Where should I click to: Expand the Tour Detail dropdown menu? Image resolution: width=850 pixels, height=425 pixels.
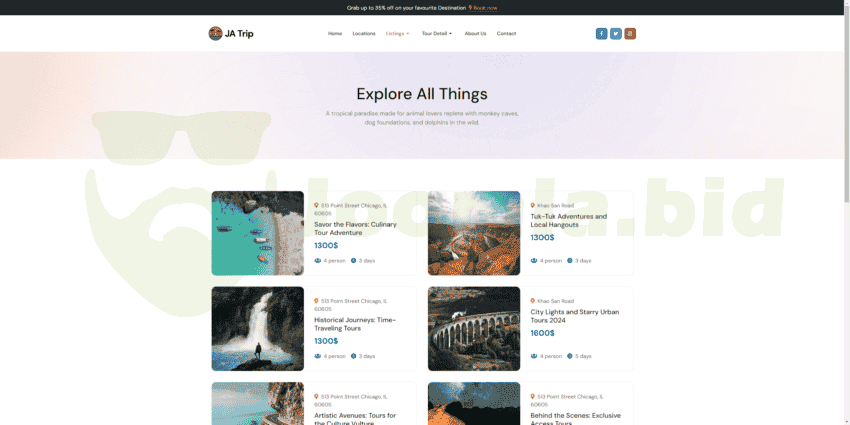pos(437,34)
